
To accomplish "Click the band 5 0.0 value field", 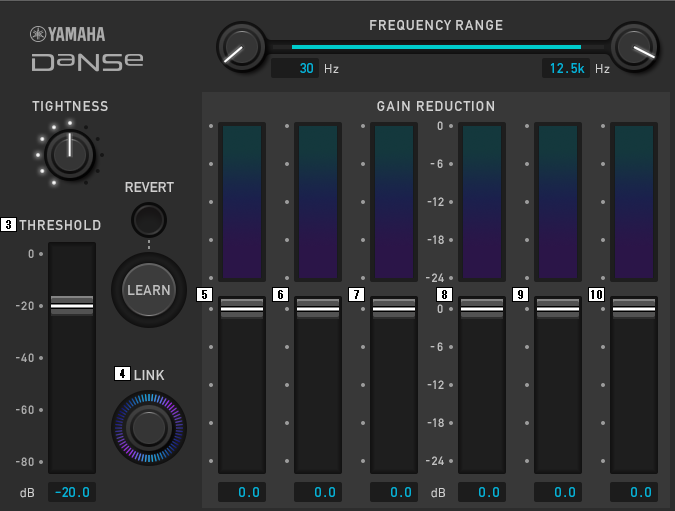I will coord(242,492).
